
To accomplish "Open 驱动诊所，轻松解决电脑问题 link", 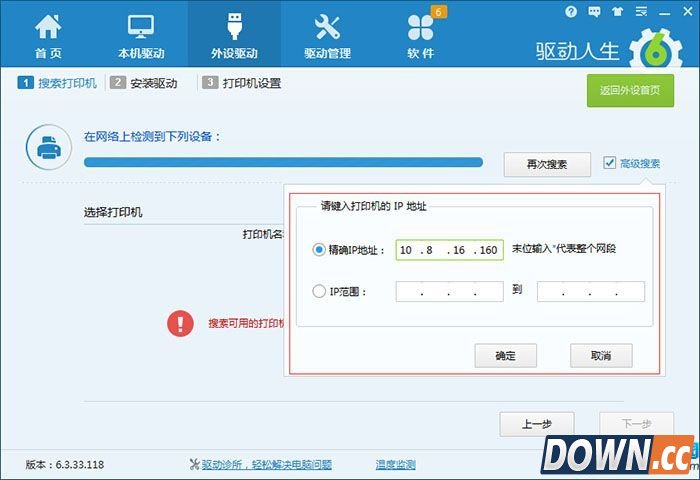I will (267, 465).
